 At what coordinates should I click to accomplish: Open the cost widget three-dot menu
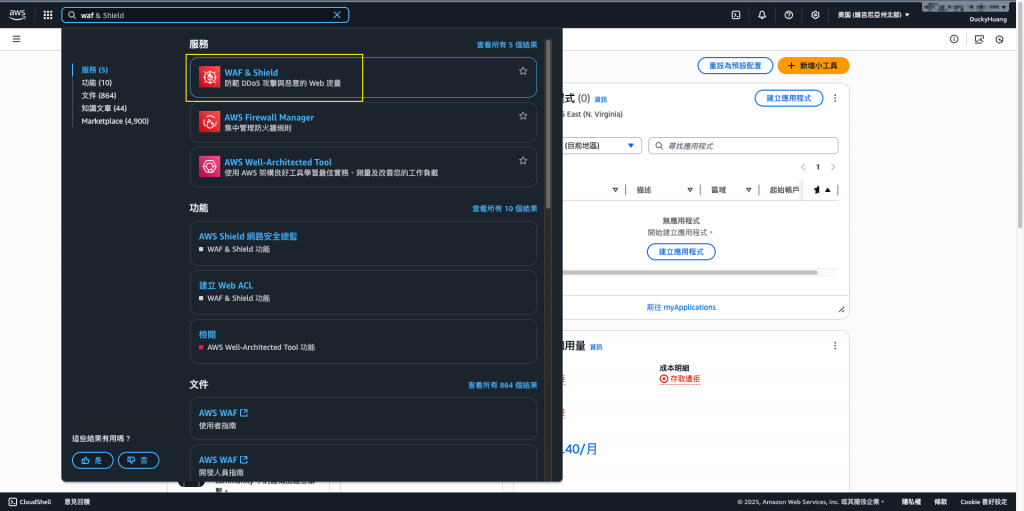(835, 346)
